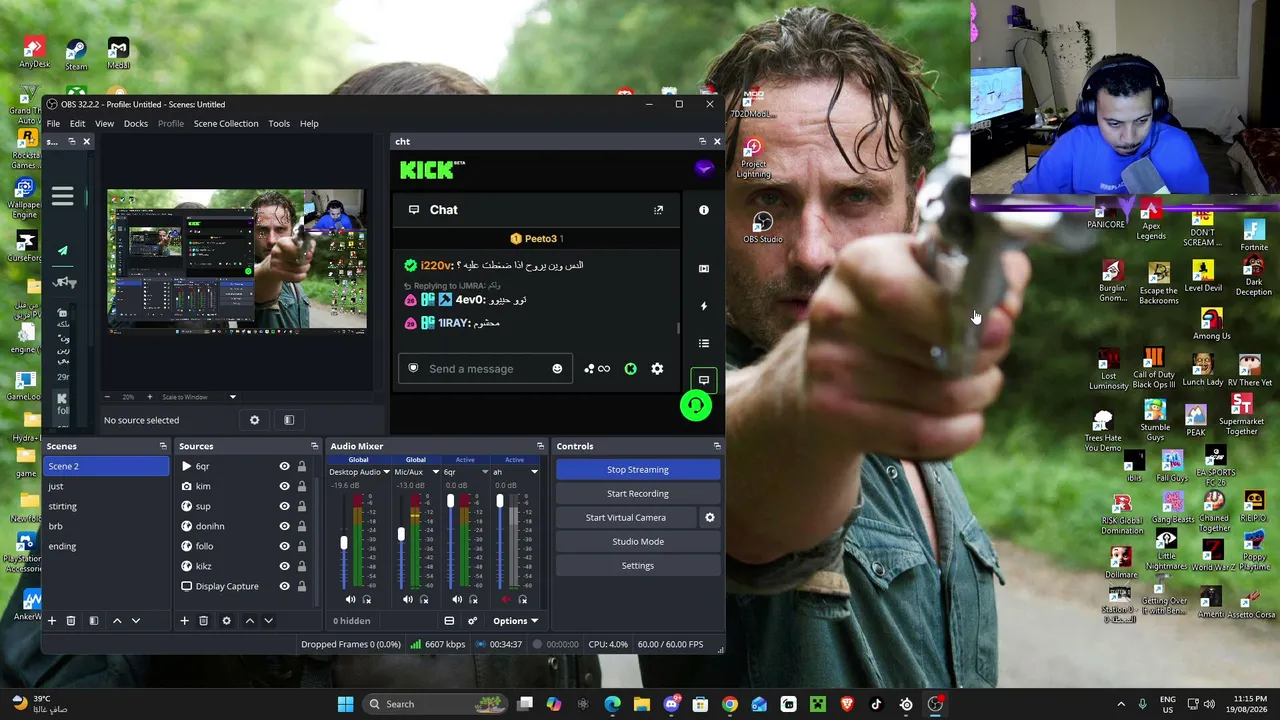Click Stop Streaming
The width and height of the screenshot is (1280, 720).
tap(638, 470)
